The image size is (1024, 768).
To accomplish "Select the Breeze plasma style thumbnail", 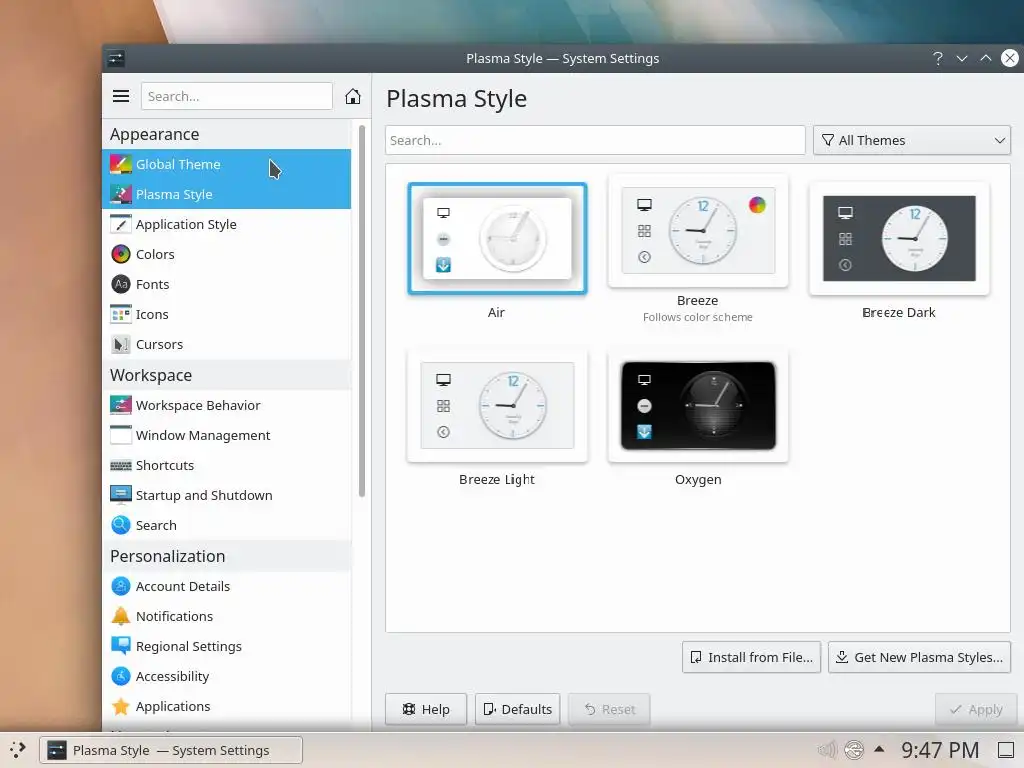I will click(698, 231).
